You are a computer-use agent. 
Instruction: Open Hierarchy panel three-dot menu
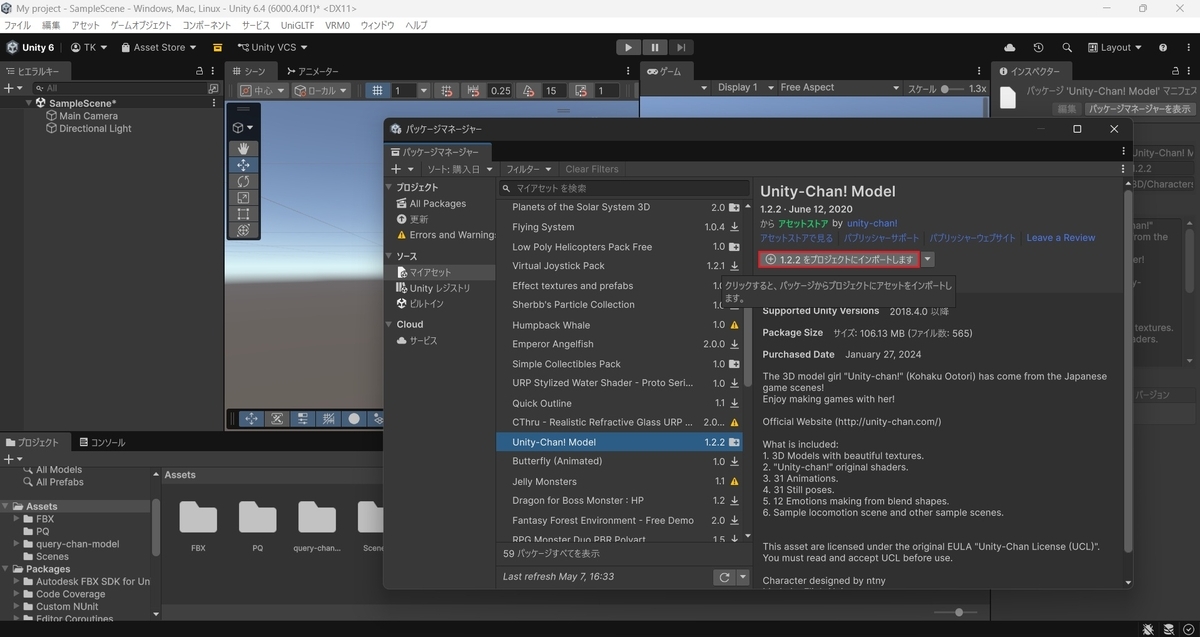(214, 72)
